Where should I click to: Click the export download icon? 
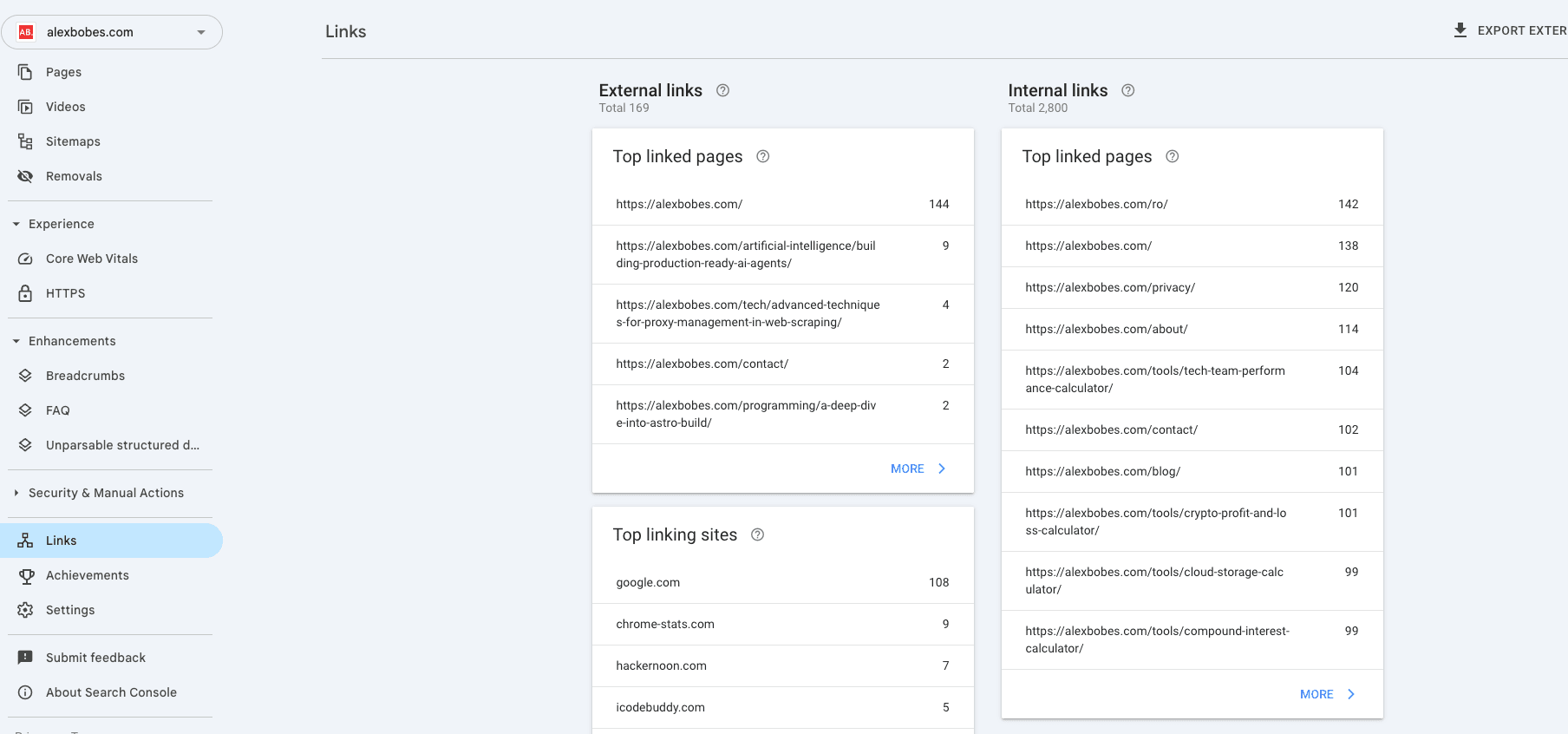(1460, 30)
